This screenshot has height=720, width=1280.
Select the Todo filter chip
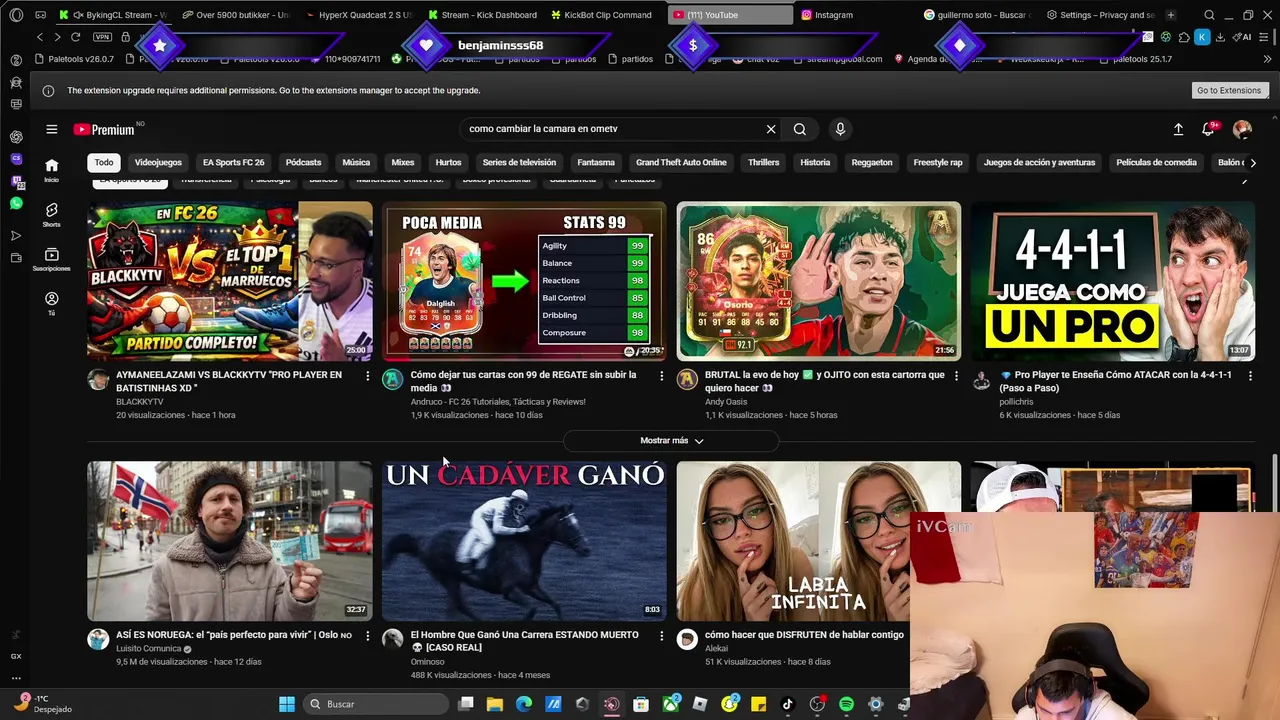coord(104,162)
